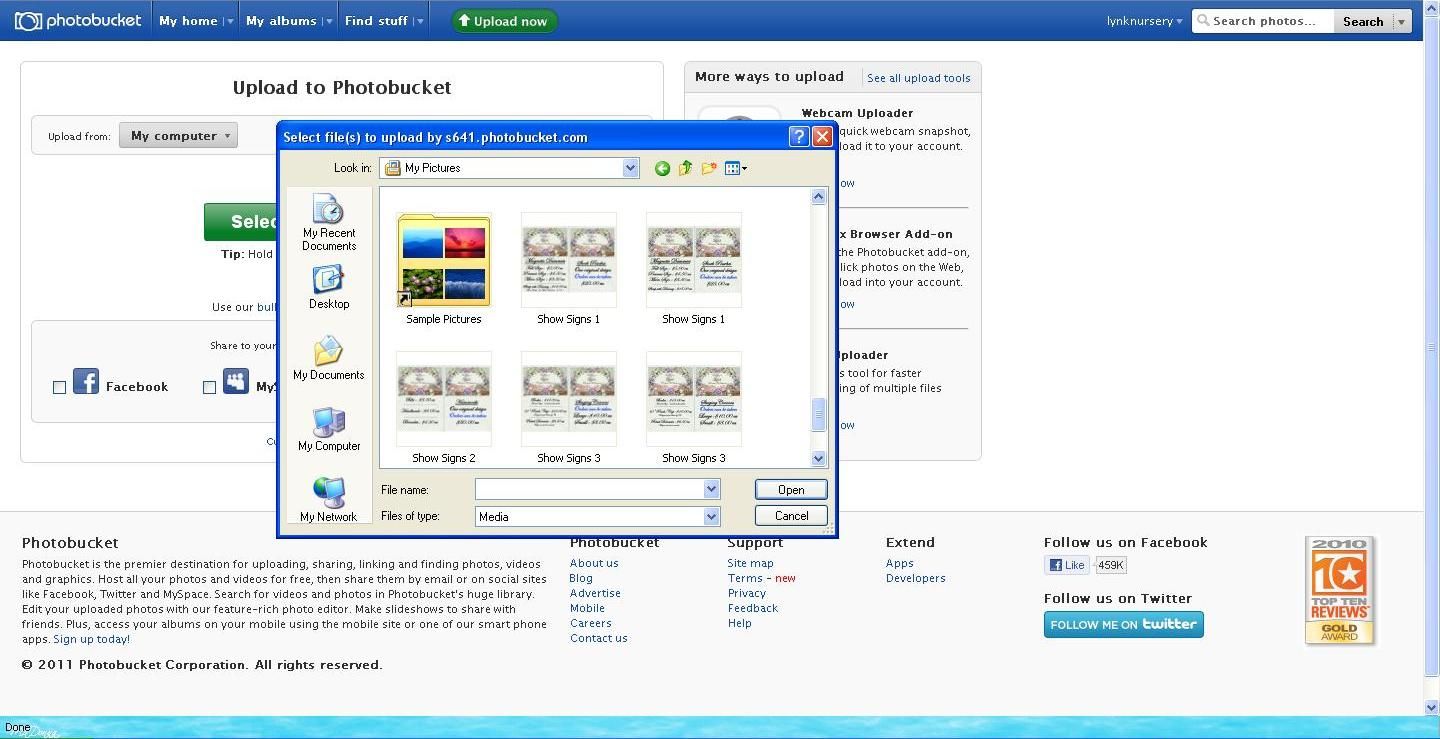Open the Blog footer link
The image size is (1440, 739).
(x=581, y=578)
